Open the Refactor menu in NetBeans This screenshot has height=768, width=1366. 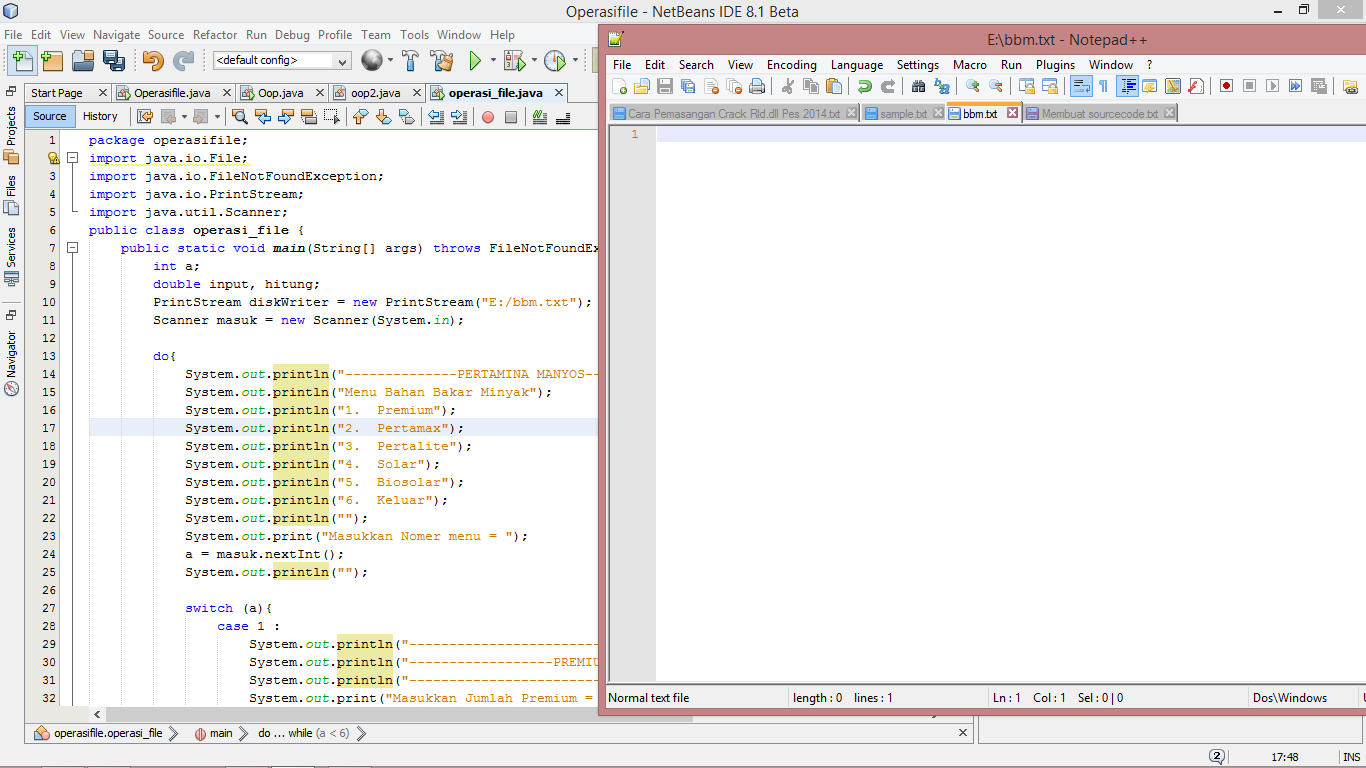215,34
